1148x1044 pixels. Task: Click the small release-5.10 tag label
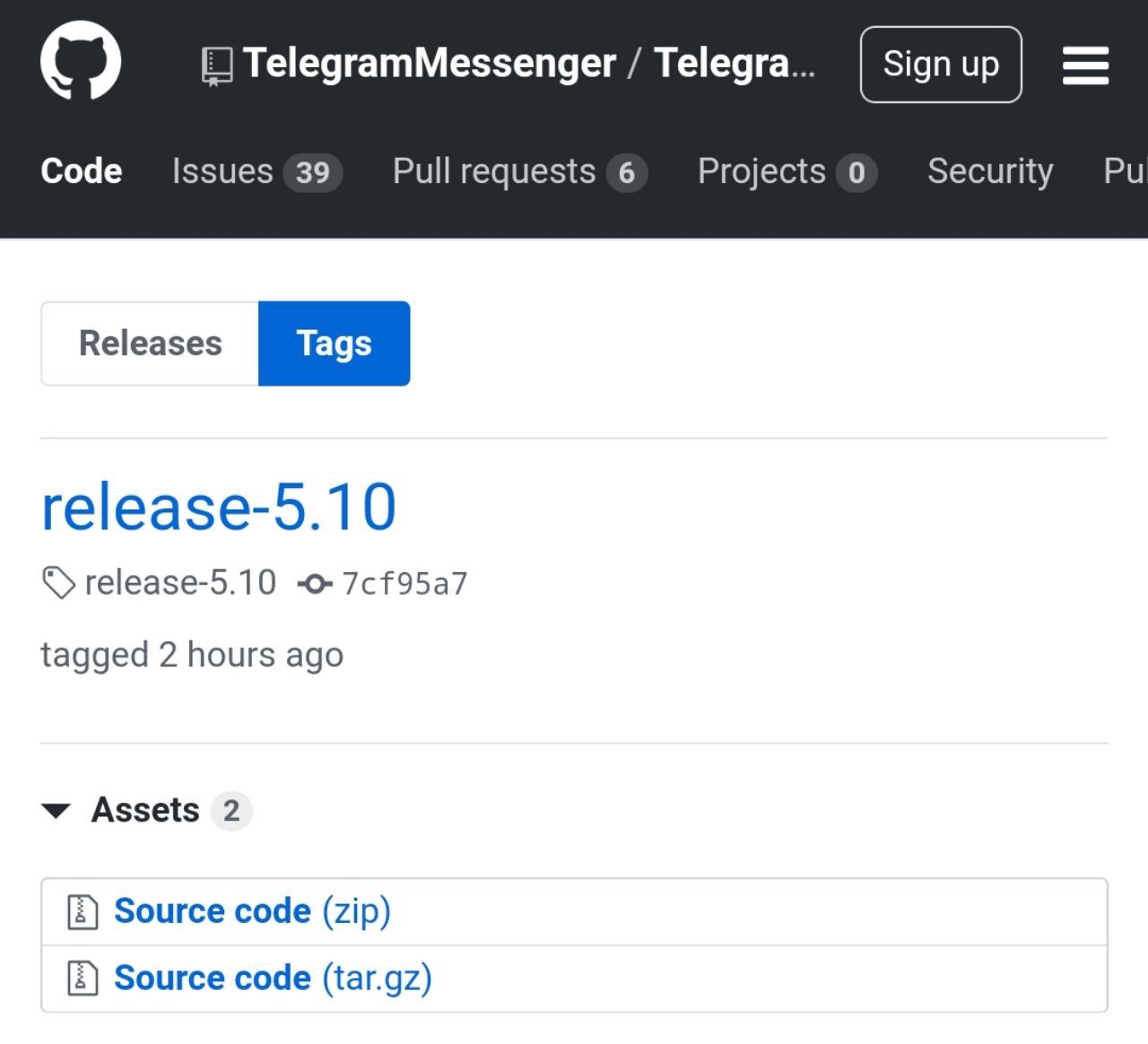[x=180, y=583]
